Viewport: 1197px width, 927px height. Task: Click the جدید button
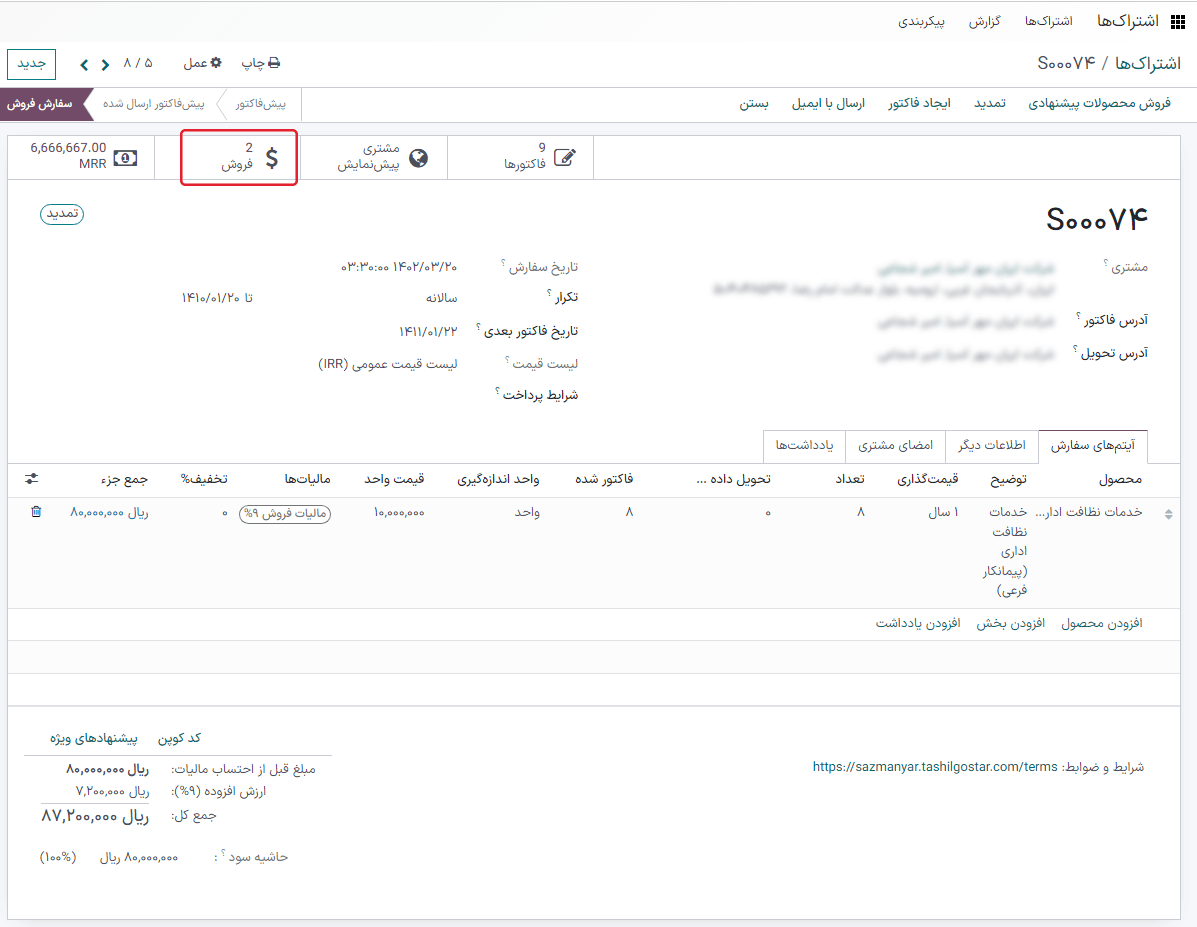click(x=31, y=63)
